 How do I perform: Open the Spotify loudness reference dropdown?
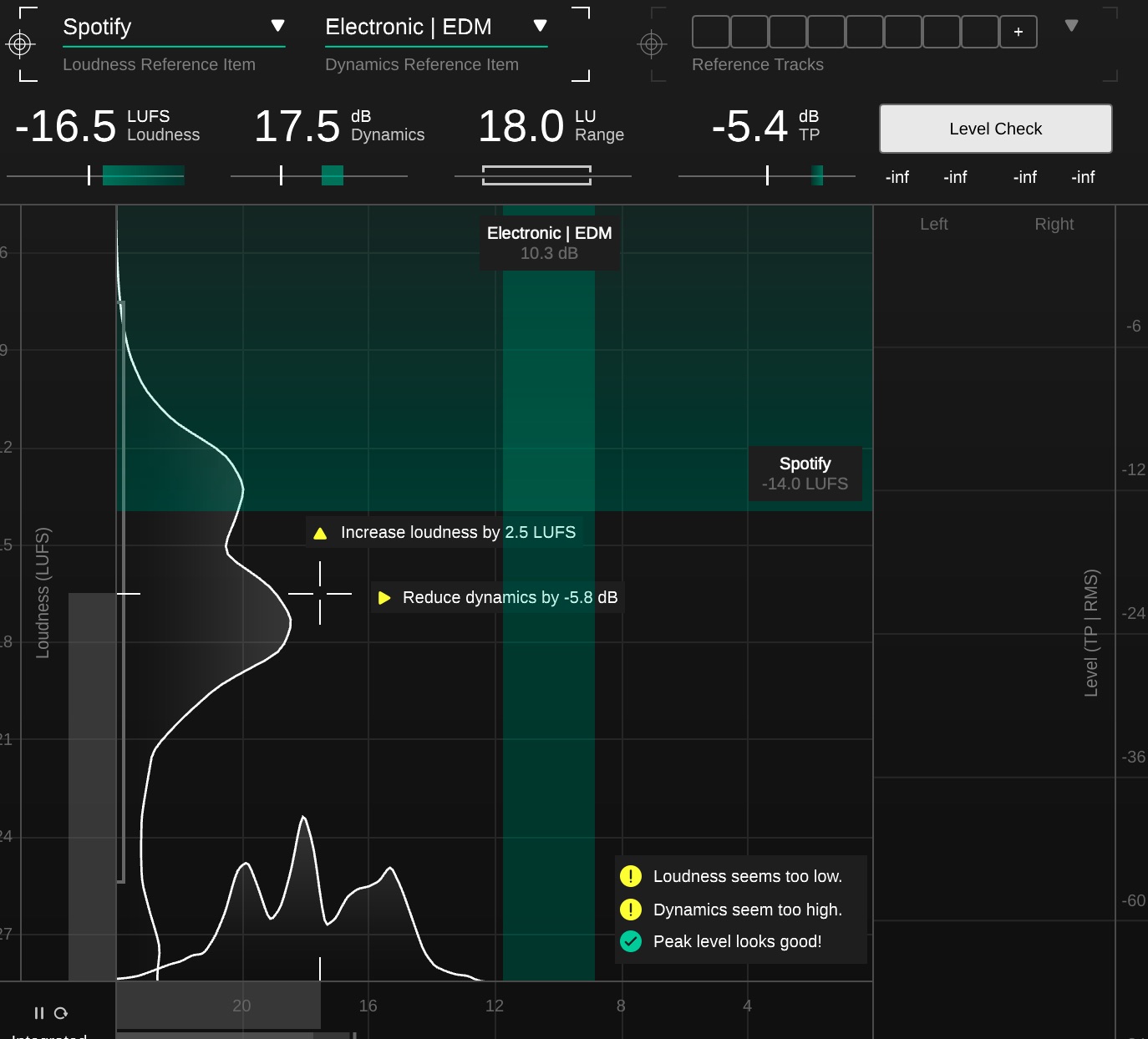tap(278, 26)
